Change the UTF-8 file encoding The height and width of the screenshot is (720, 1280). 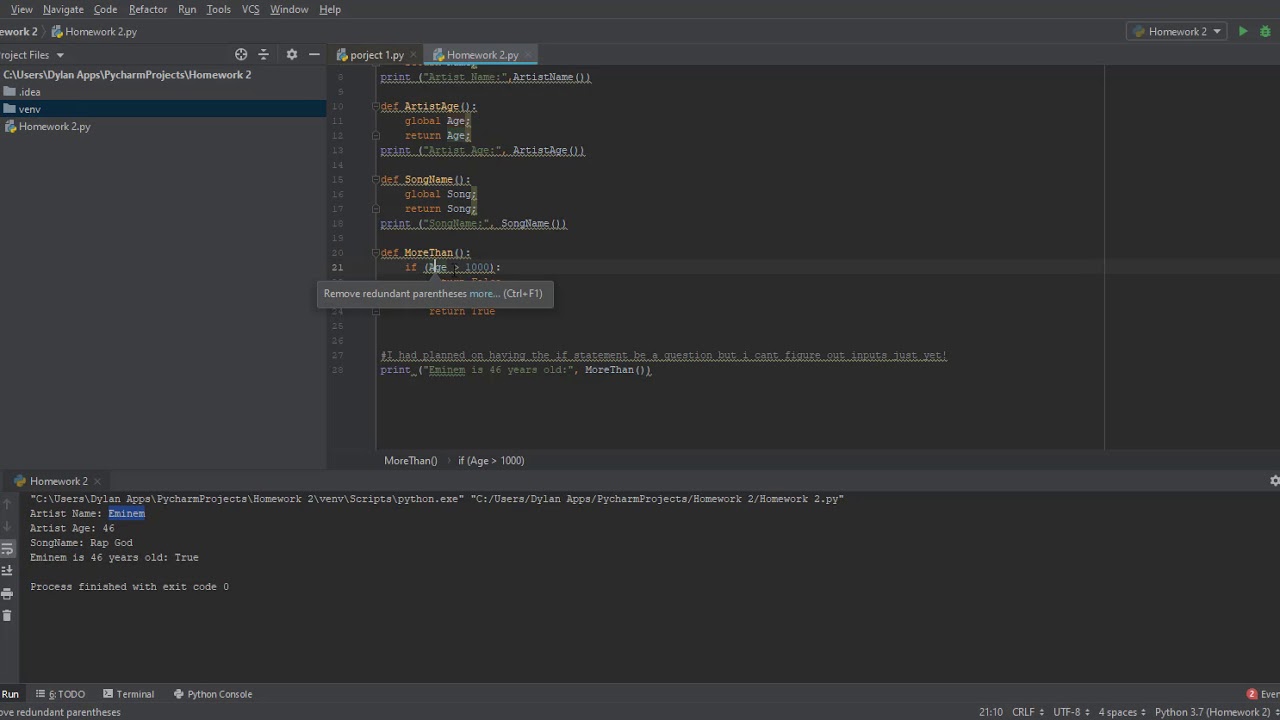pyautogui.click(x=1073, y=712)
